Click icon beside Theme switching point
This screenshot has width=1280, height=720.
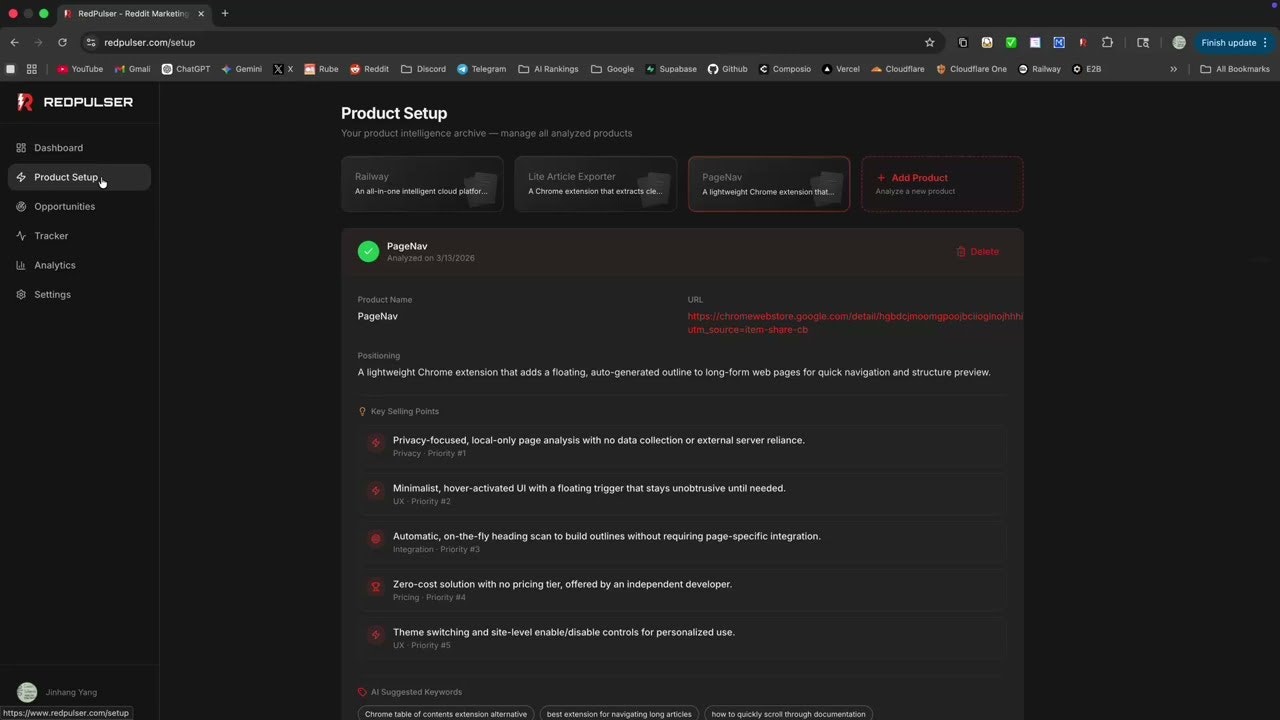[376, 635]
